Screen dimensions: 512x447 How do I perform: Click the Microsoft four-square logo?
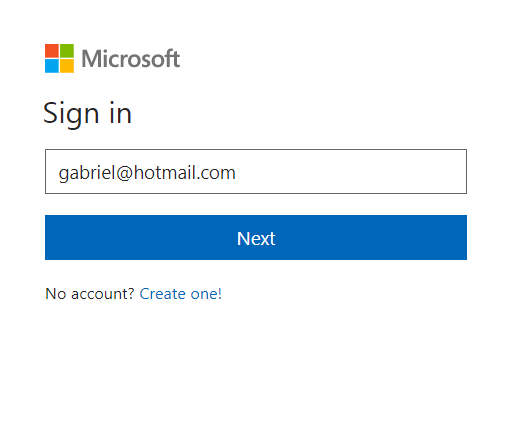pos(59,58)
